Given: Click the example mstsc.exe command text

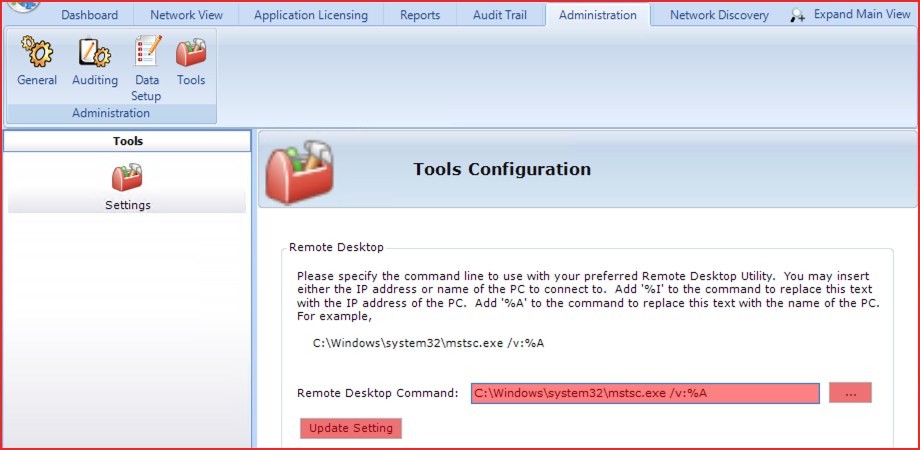Looking at the screenshot, I should 429,344.
